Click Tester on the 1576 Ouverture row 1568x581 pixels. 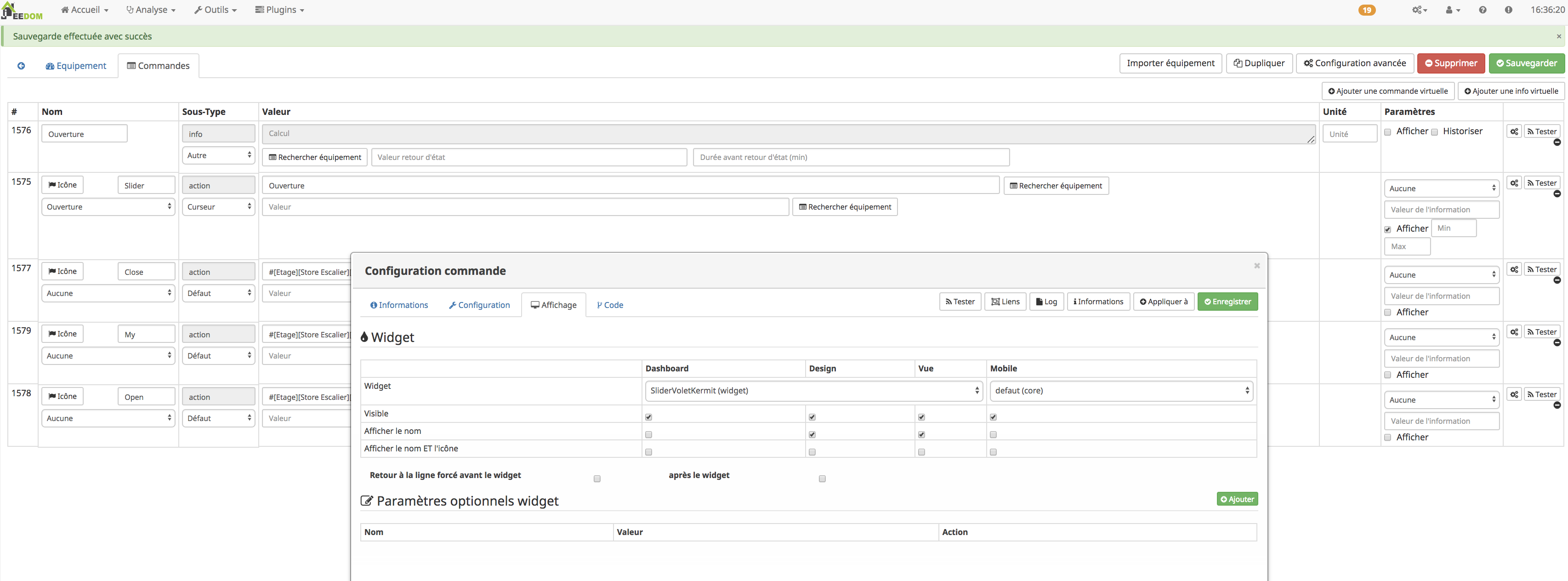[1542, 131]
